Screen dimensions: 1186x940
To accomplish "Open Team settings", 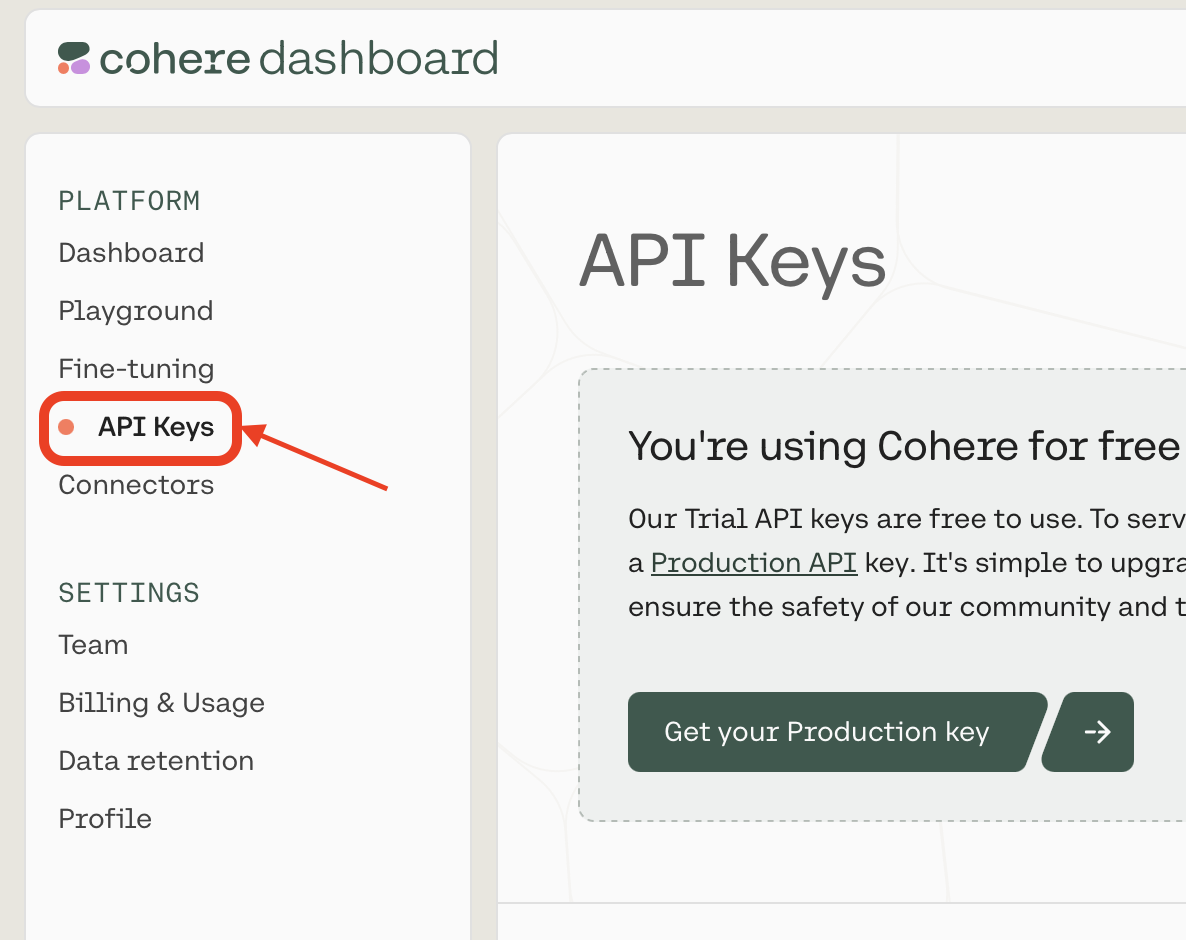I will click(94, 645).
